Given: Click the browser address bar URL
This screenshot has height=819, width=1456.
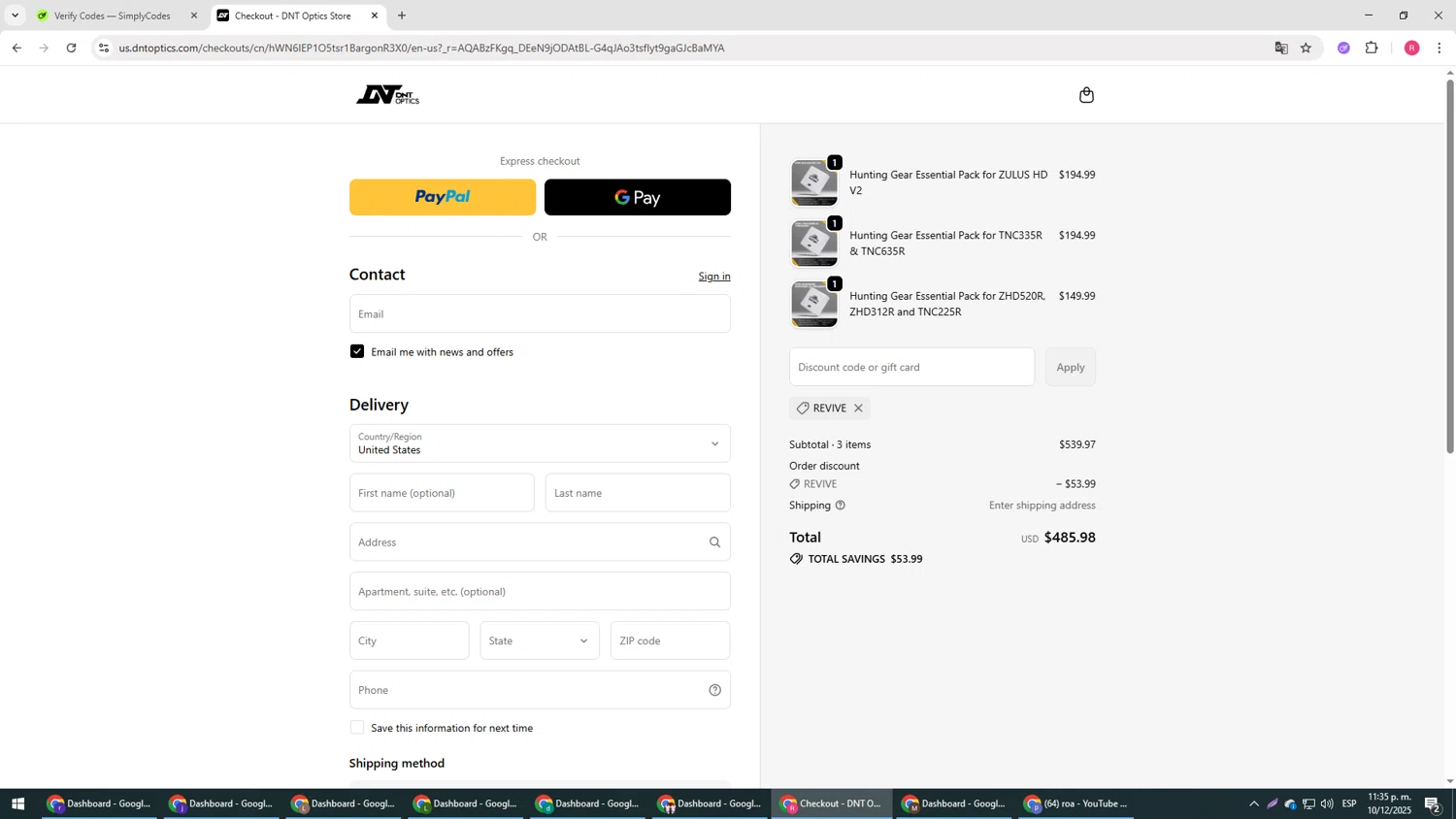Looking at the screenshot, I should coord(421,48).
